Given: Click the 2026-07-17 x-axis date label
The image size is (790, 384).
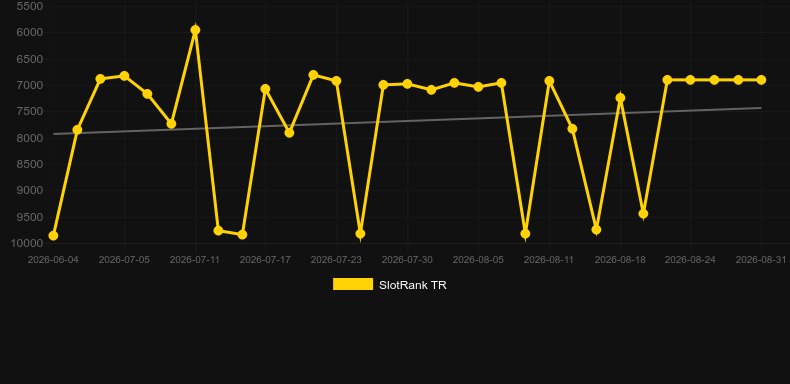Looking at the screenshot, I should [x=266, y=260].
